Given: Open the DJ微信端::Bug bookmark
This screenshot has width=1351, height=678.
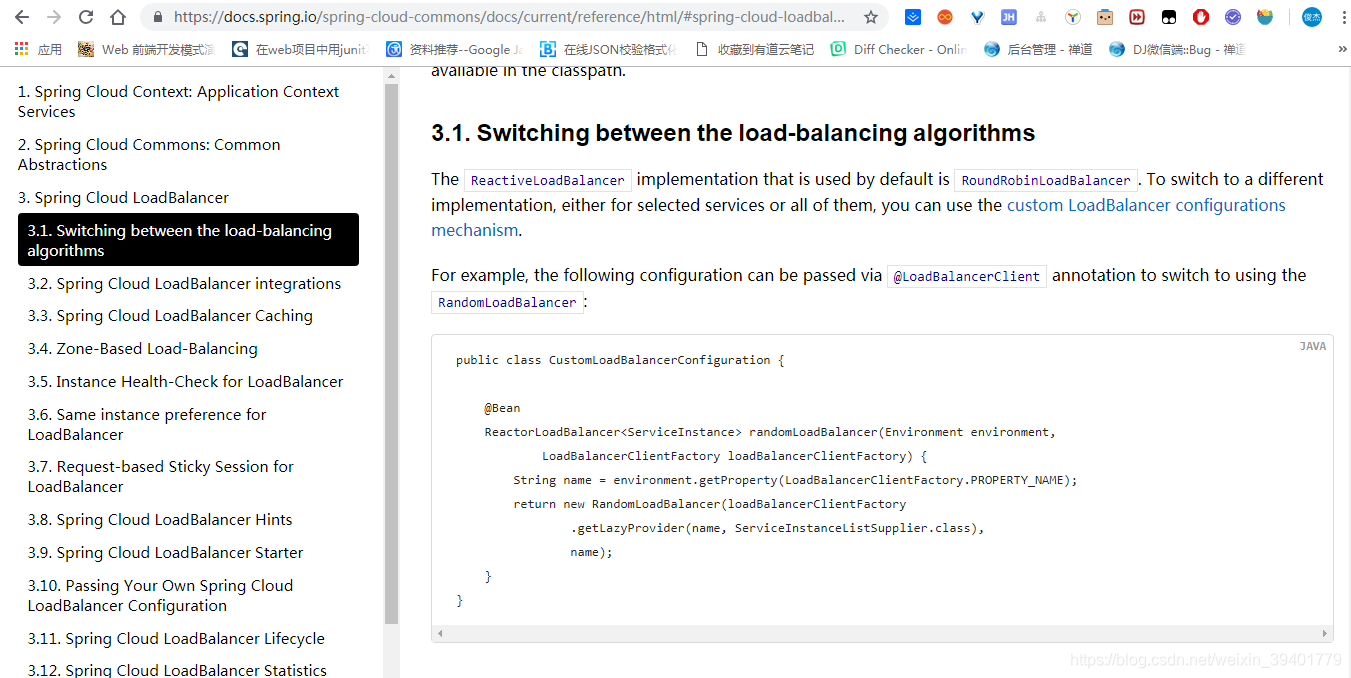Looking at the screenshot, I should point(1177,49).
